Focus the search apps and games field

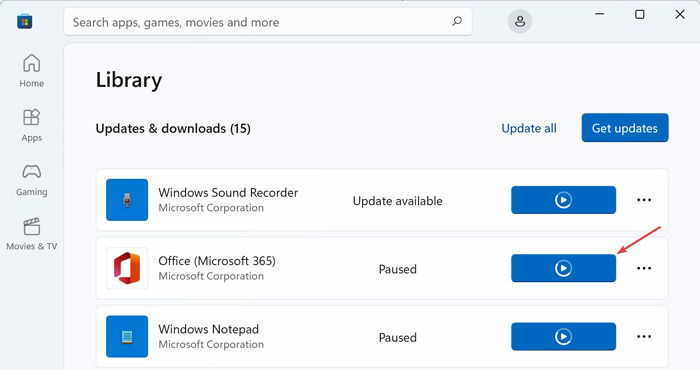268,21
